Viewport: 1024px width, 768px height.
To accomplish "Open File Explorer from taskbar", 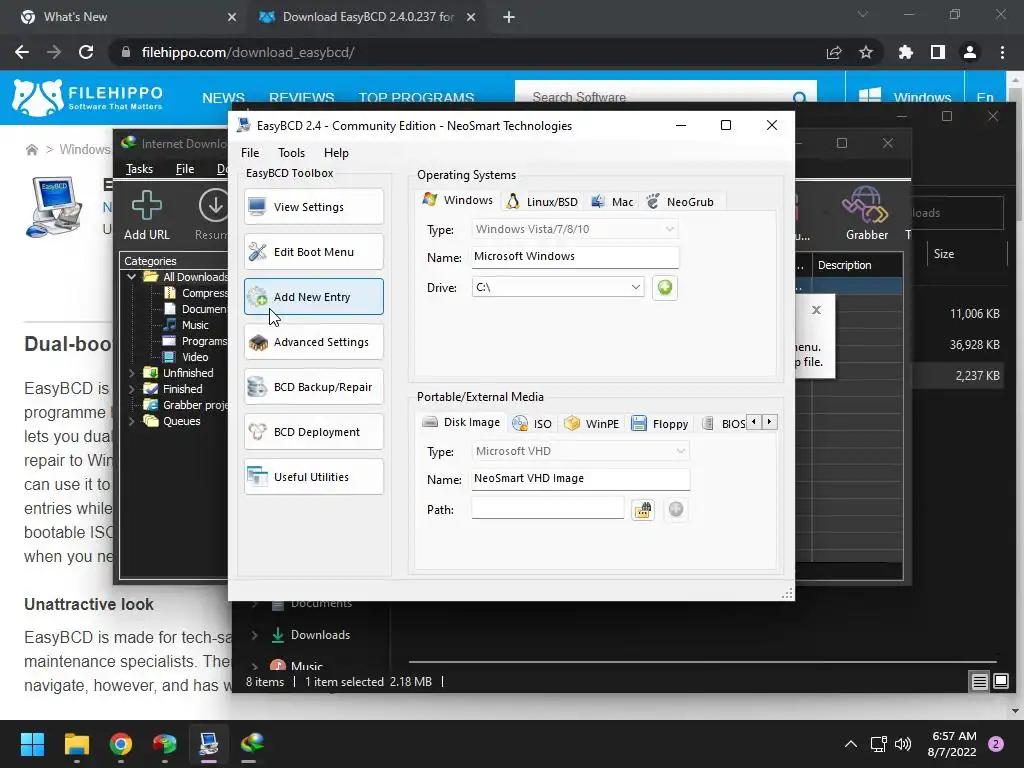I will pyautogui.click(x=76, y=744).
